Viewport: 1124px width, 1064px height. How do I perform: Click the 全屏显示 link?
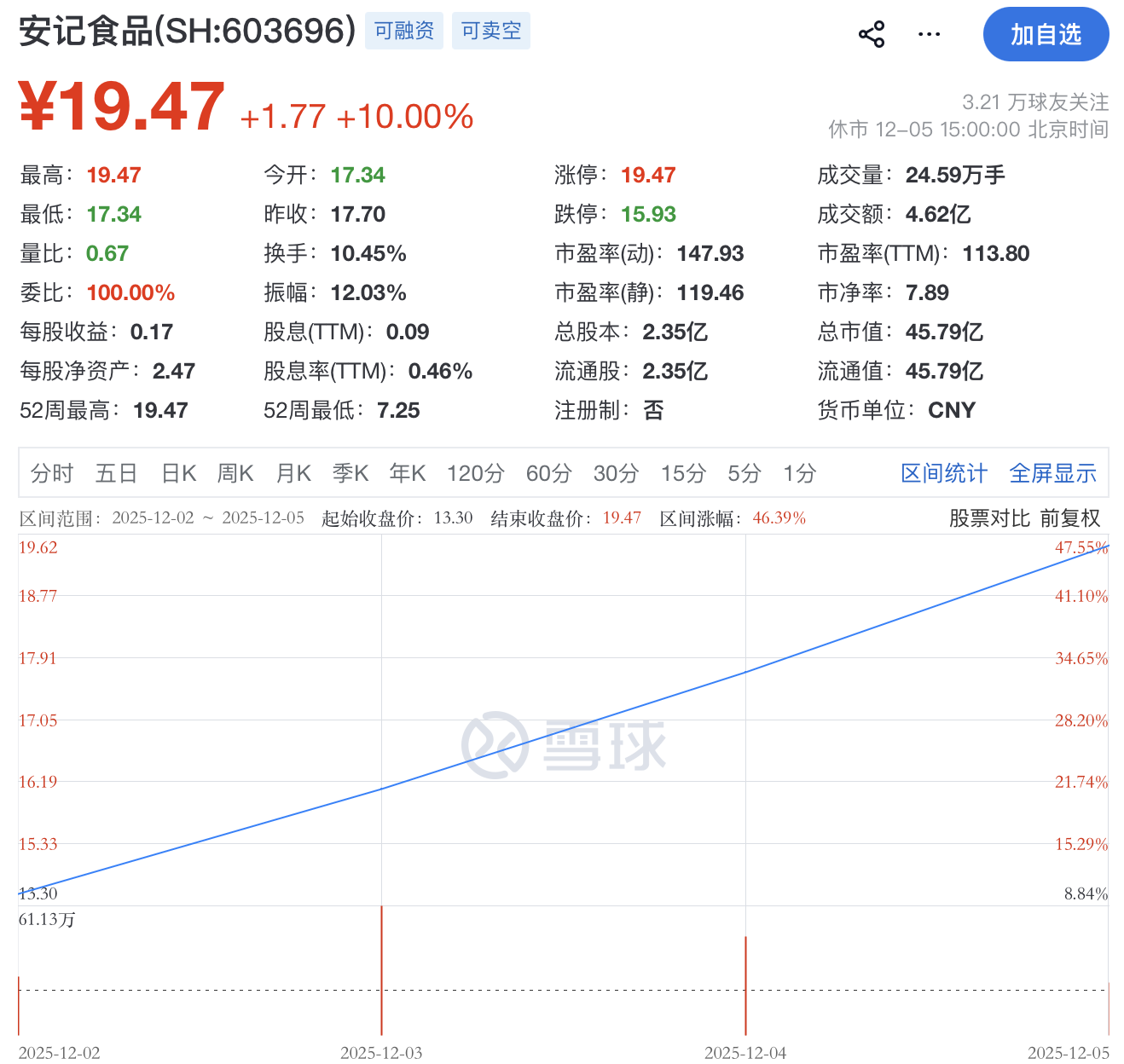[x=1052, y=473]
